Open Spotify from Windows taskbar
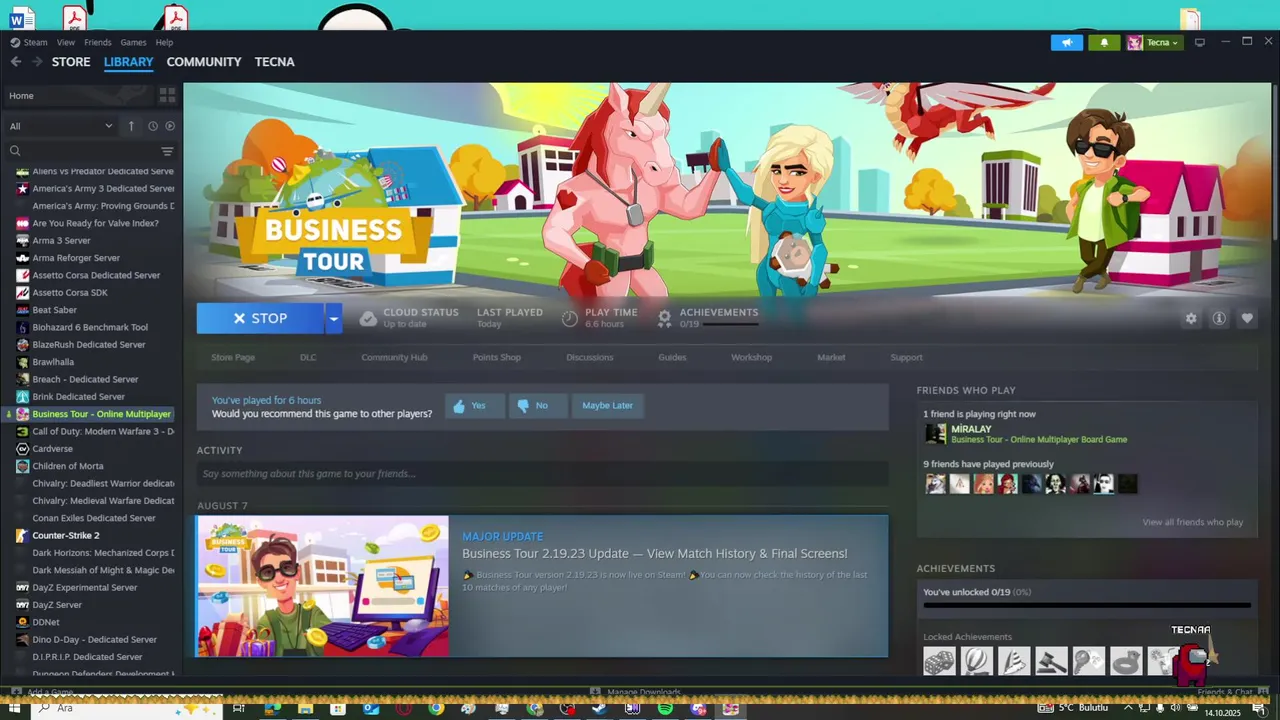Image resolution: width=1280 pixels, height=720 pixels. 665,709
